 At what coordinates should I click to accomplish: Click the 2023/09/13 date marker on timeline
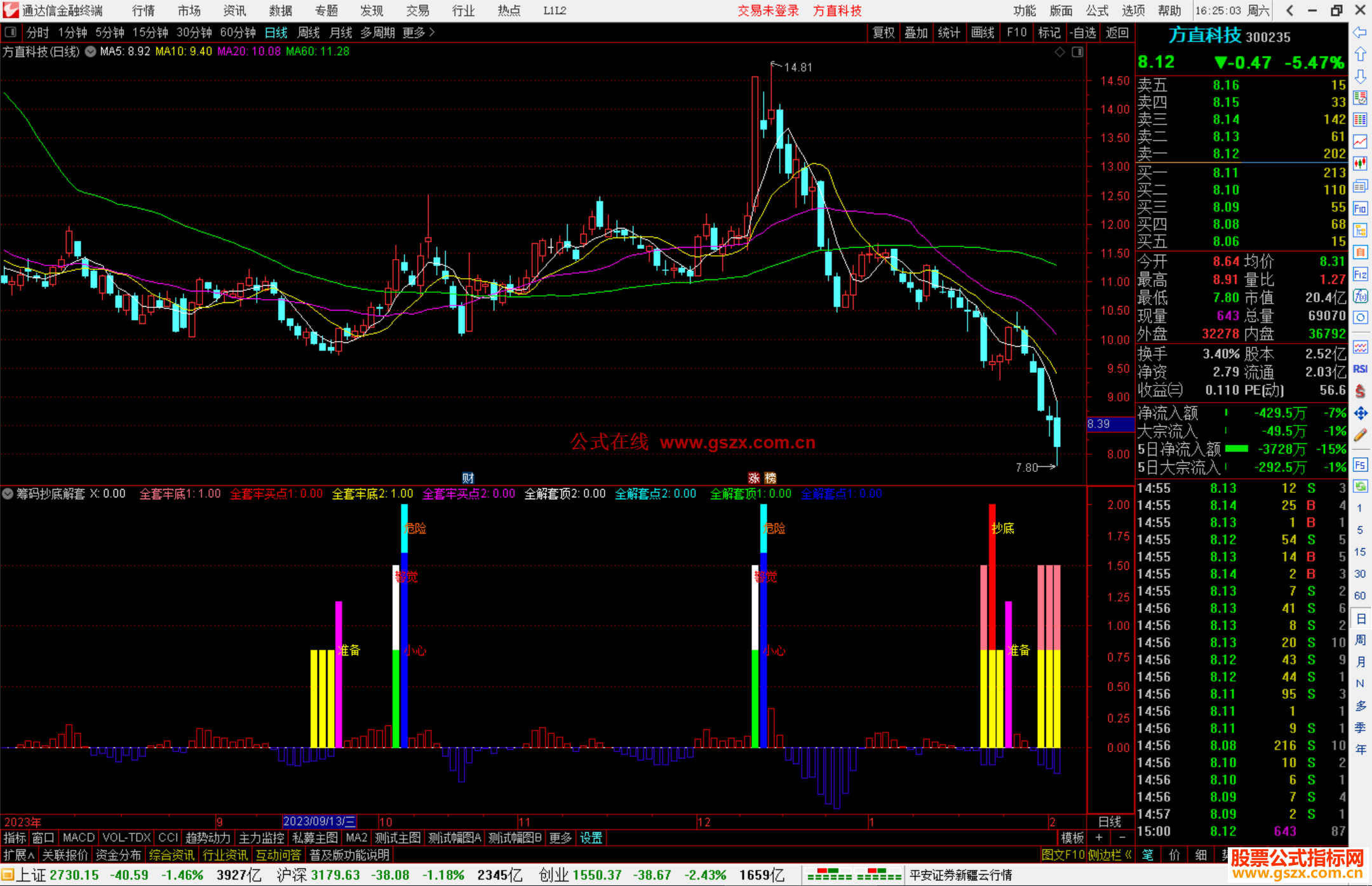[x=319, y=821]
